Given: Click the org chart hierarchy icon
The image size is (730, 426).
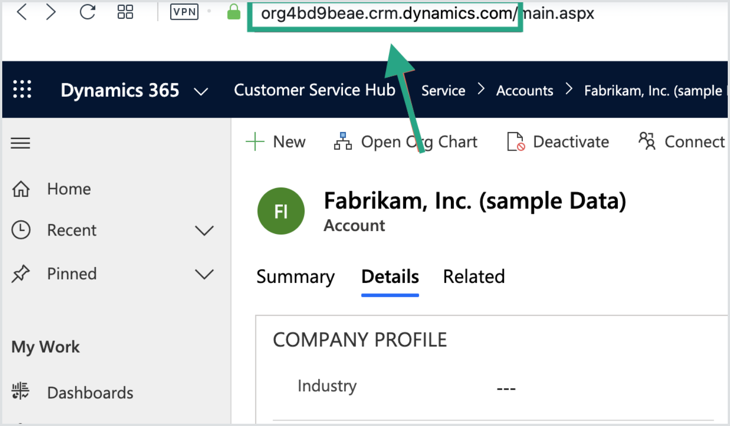Looking at the screenshot, I should pos(343,141).
